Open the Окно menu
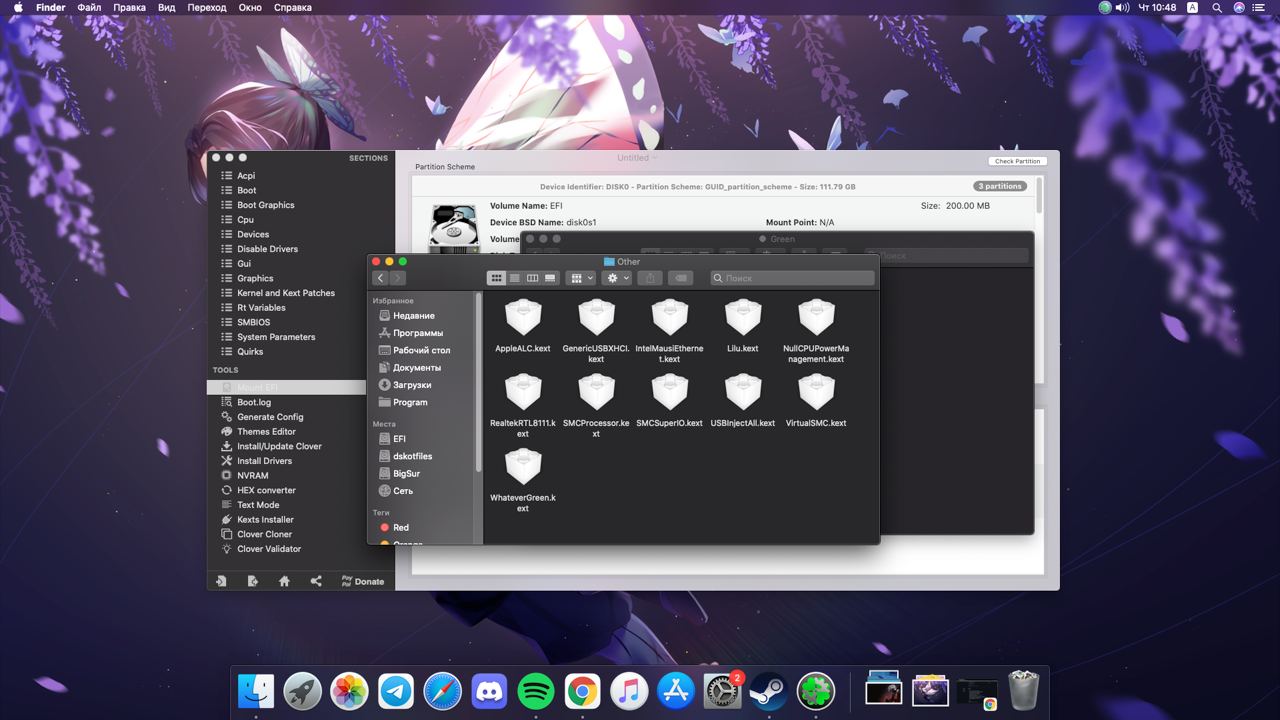1280x720 pixels. 250,7
